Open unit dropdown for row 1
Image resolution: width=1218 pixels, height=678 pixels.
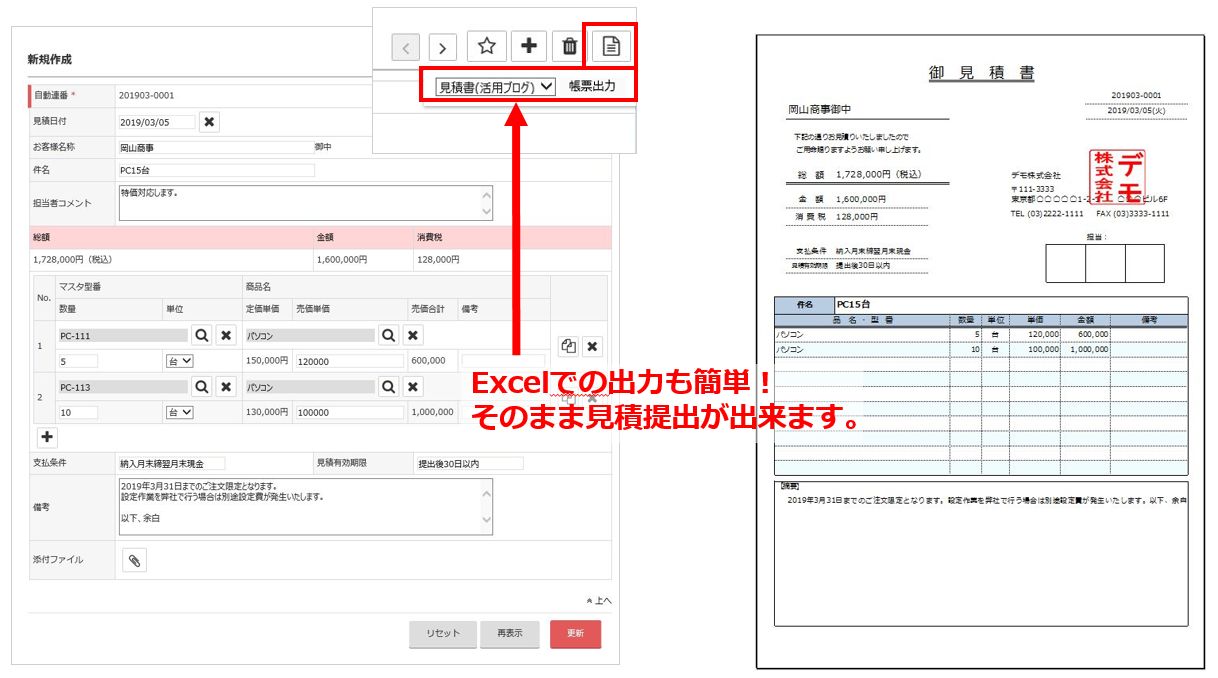click(x=180, y=361)
